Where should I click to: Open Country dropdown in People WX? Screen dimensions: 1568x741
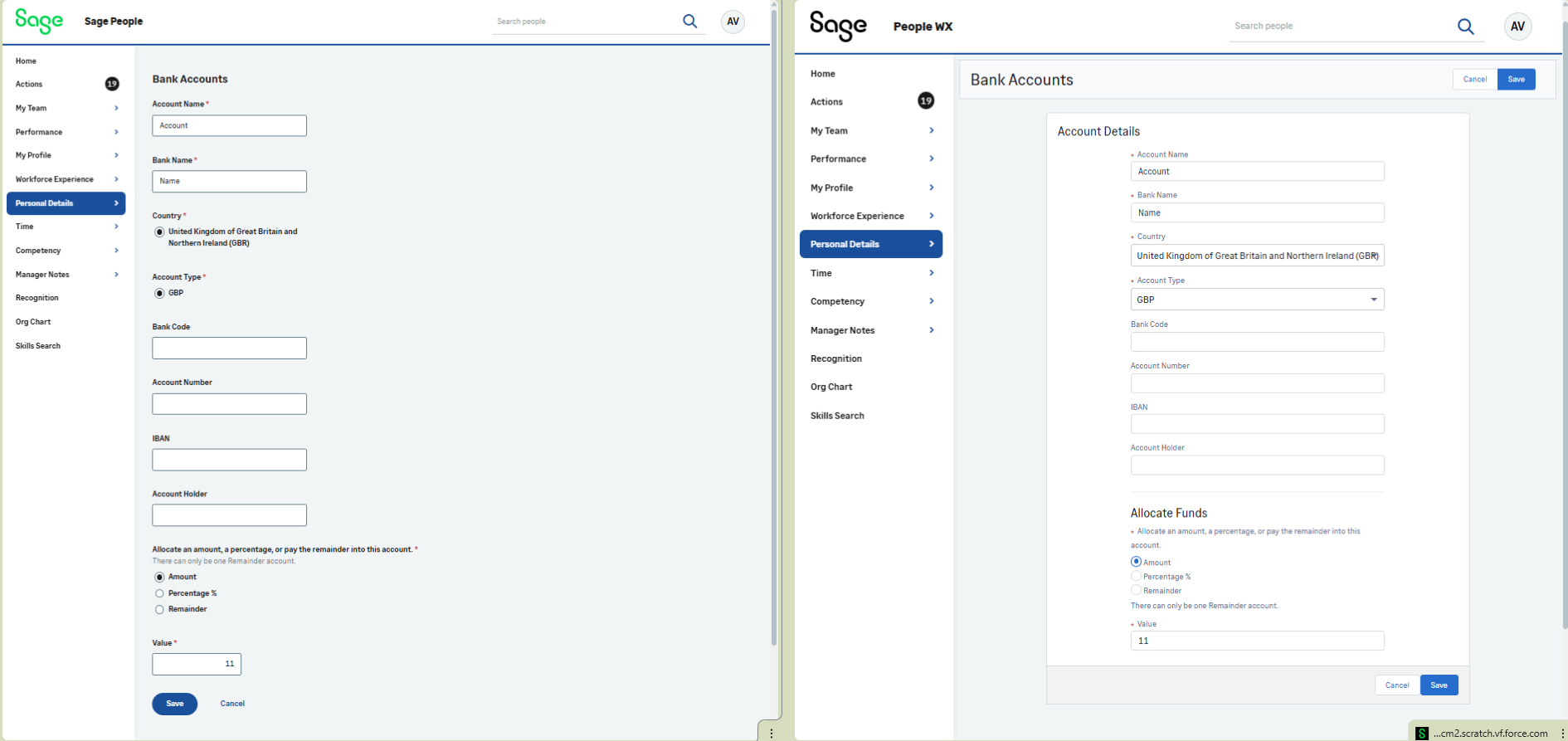click(x=1257, y=256)
